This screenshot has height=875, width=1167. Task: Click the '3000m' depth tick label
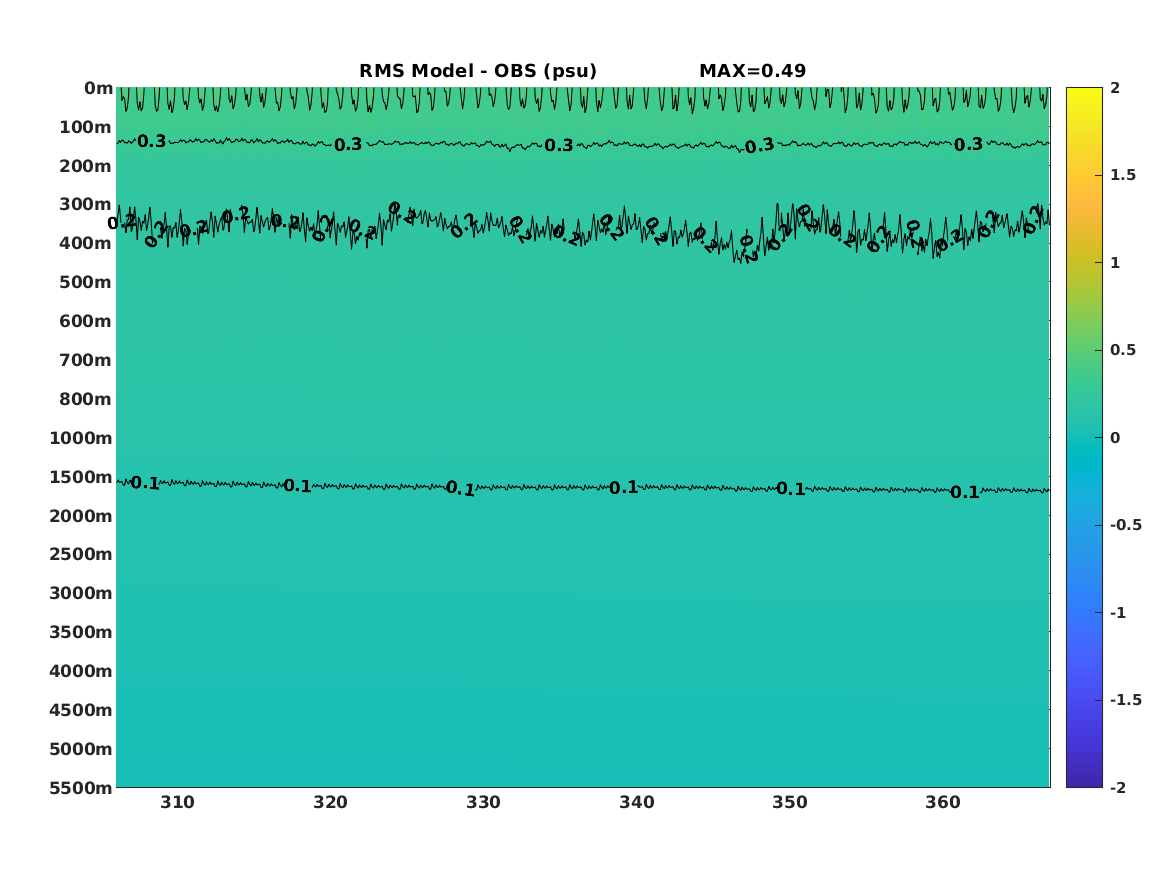point(80,593)
